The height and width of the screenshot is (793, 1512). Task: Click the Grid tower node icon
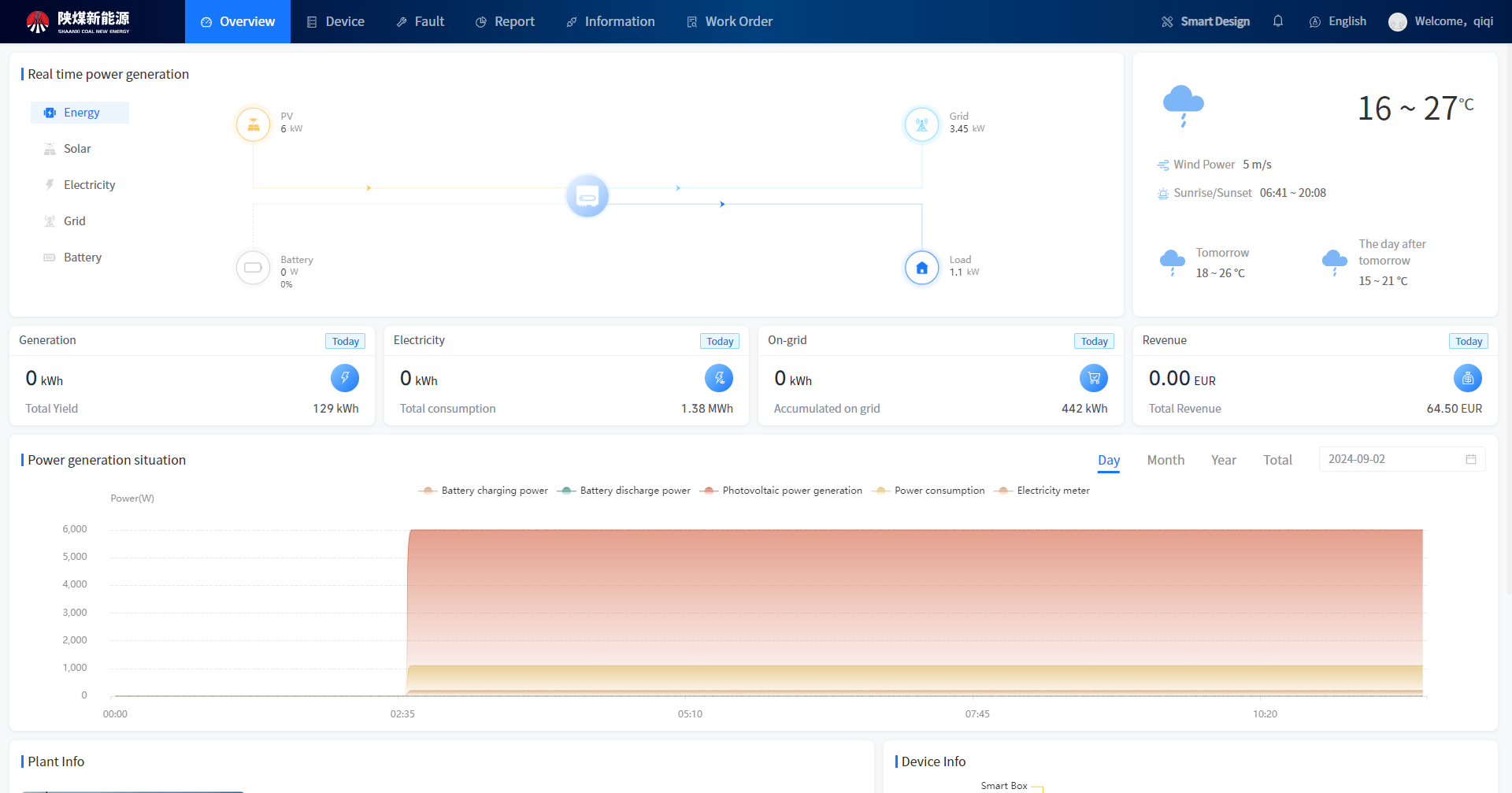tap(921, 124)
